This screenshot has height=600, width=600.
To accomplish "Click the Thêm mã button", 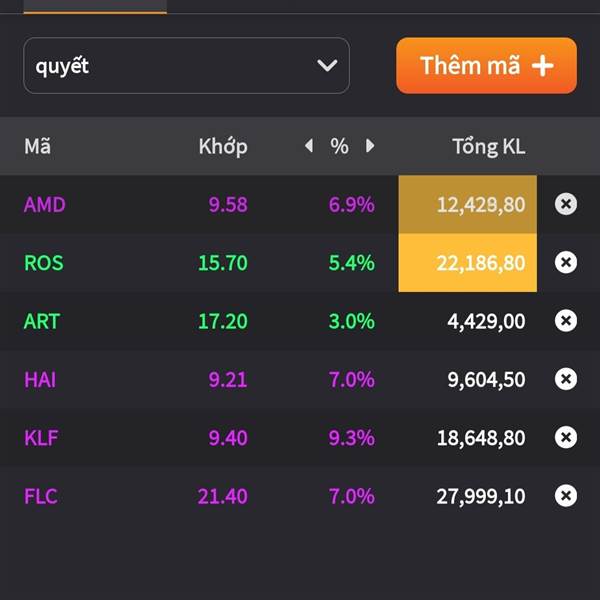I will click(486, 65).
